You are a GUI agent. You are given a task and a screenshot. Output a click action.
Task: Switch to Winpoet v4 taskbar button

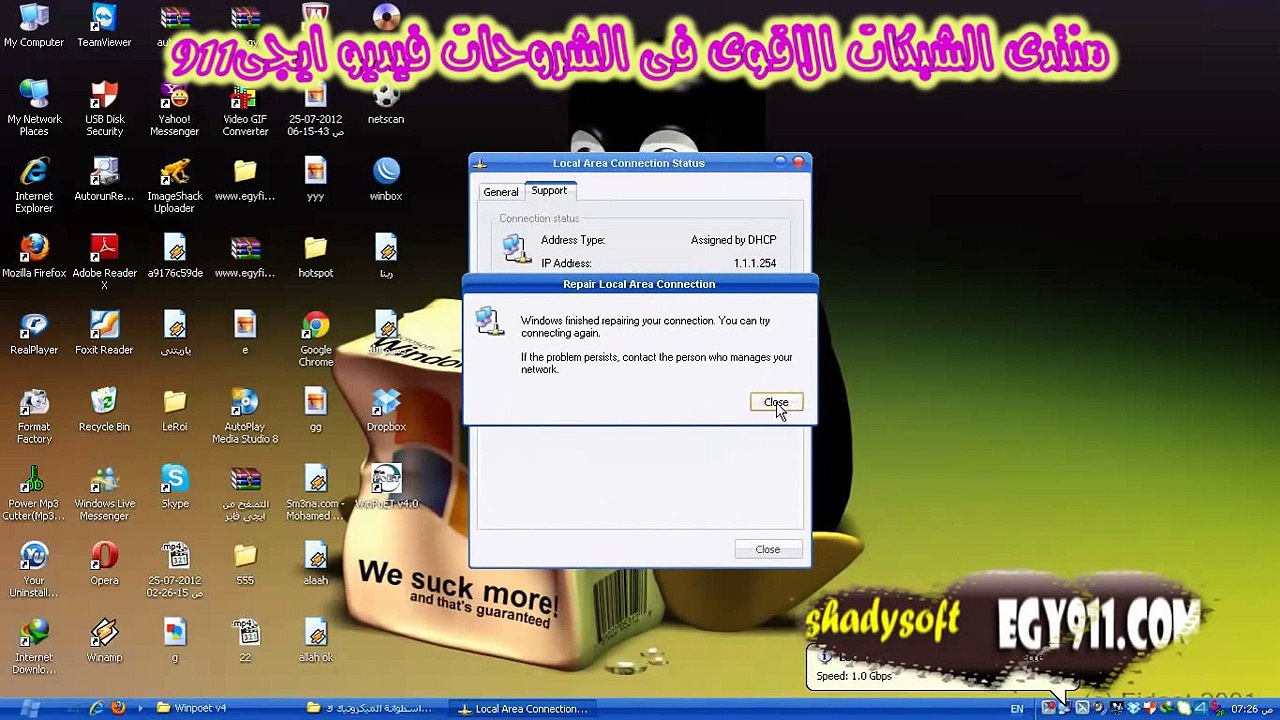point(221,708)
